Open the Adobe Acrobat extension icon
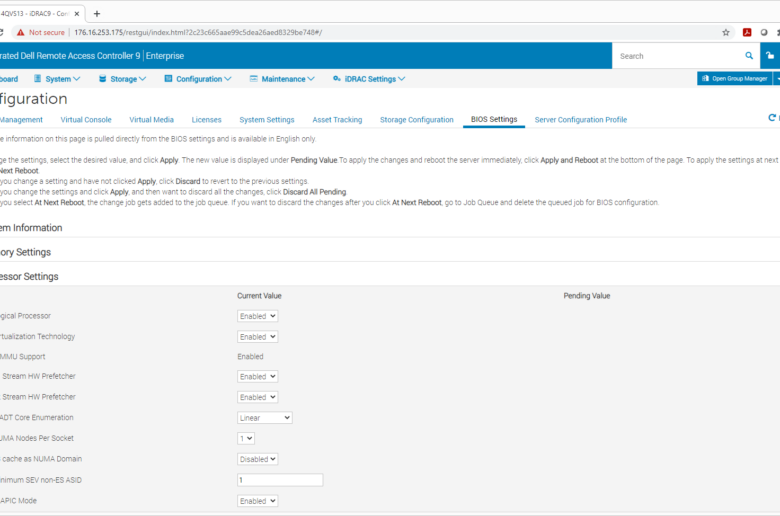Screen dimensions: 780x516 [x=747, y=32]
